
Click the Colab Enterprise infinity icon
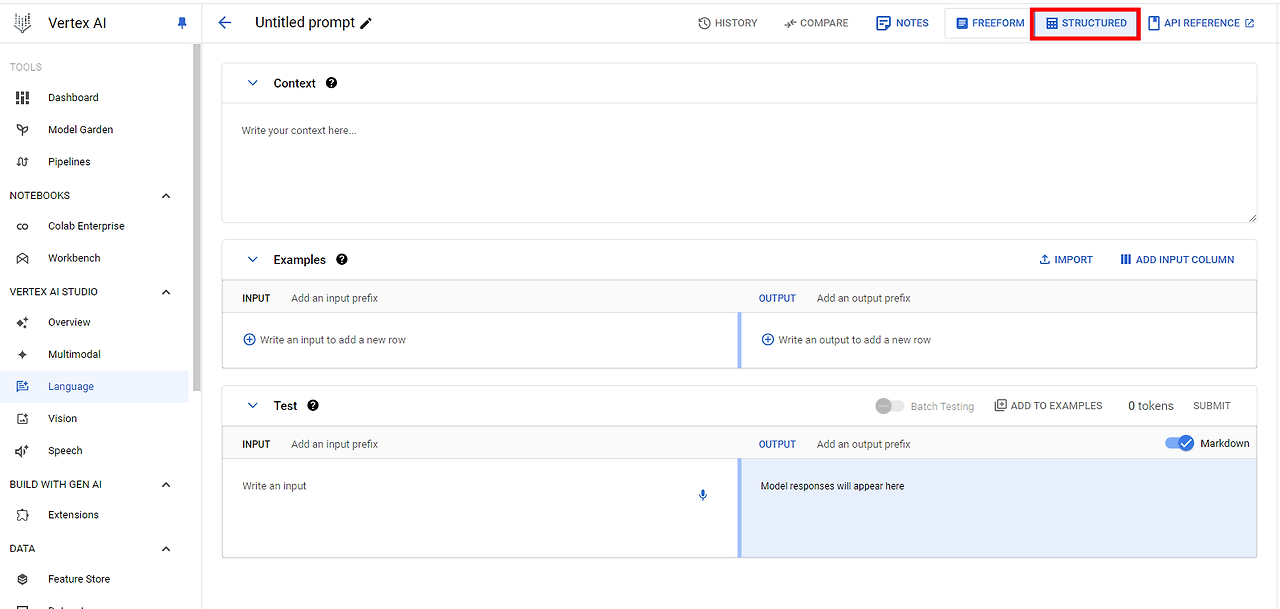tap(23, 226)
